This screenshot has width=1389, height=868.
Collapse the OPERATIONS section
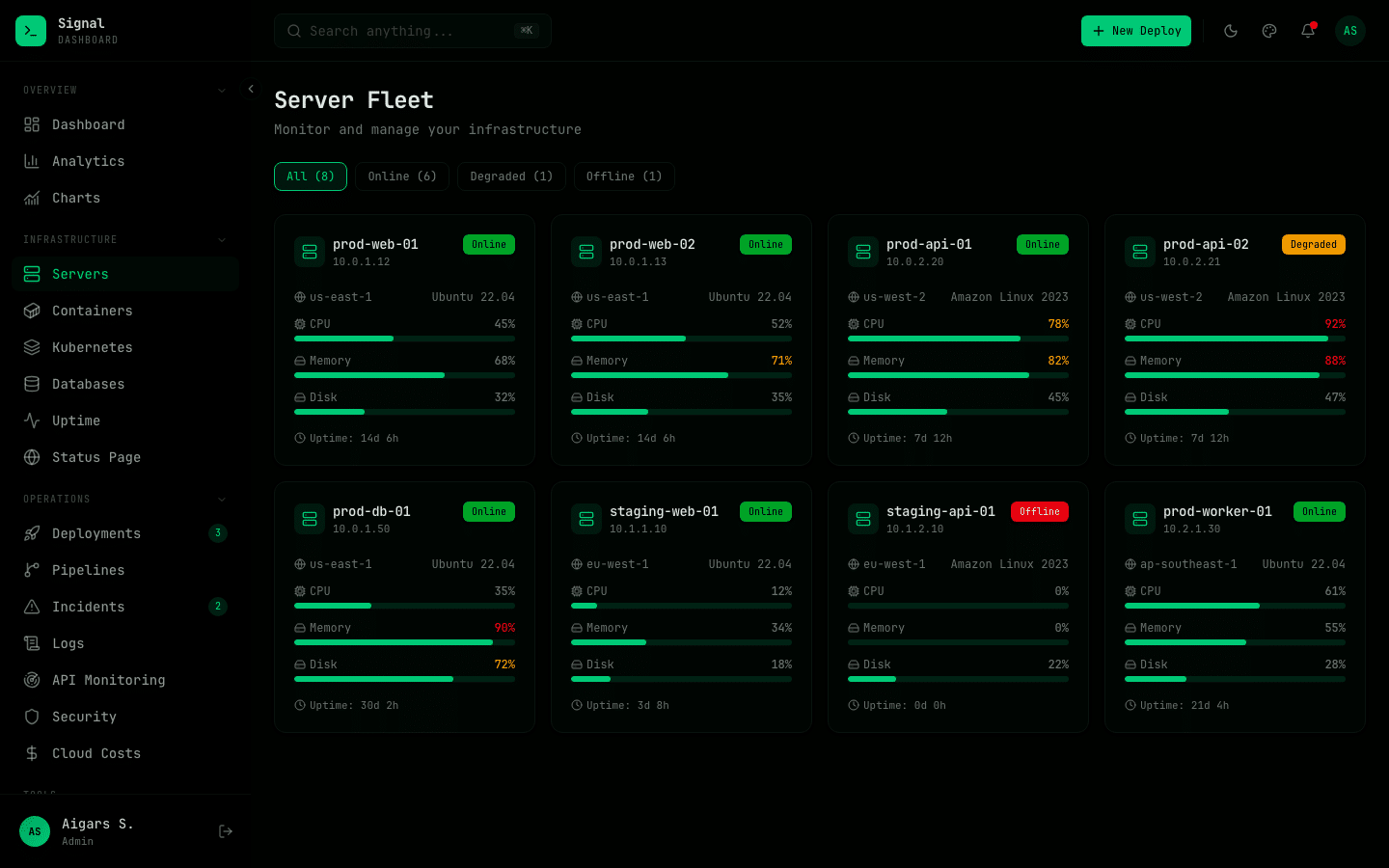pyautogui.click(x=221, y=499)
